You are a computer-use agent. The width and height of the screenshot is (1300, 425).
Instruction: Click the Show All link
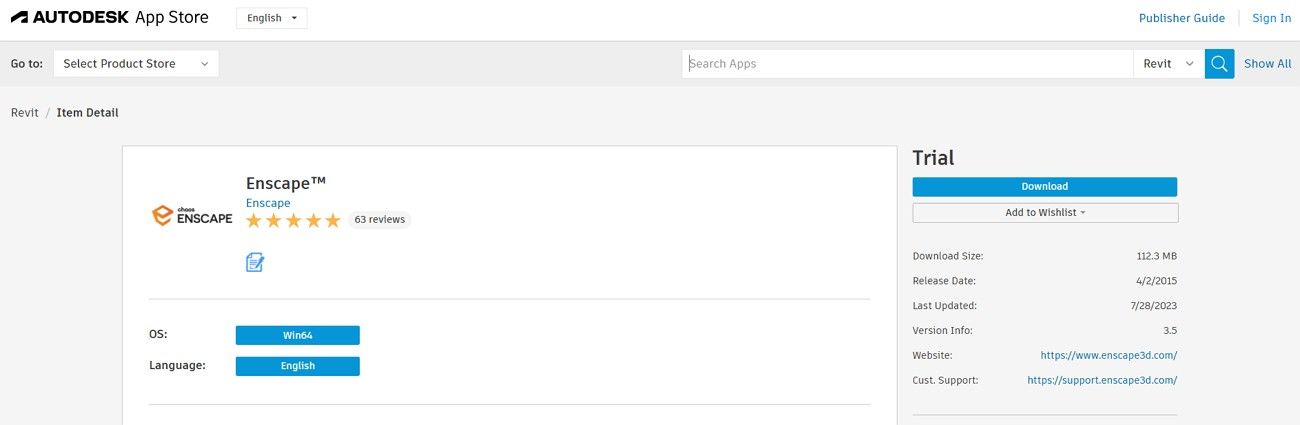(x=1267, y=64)
